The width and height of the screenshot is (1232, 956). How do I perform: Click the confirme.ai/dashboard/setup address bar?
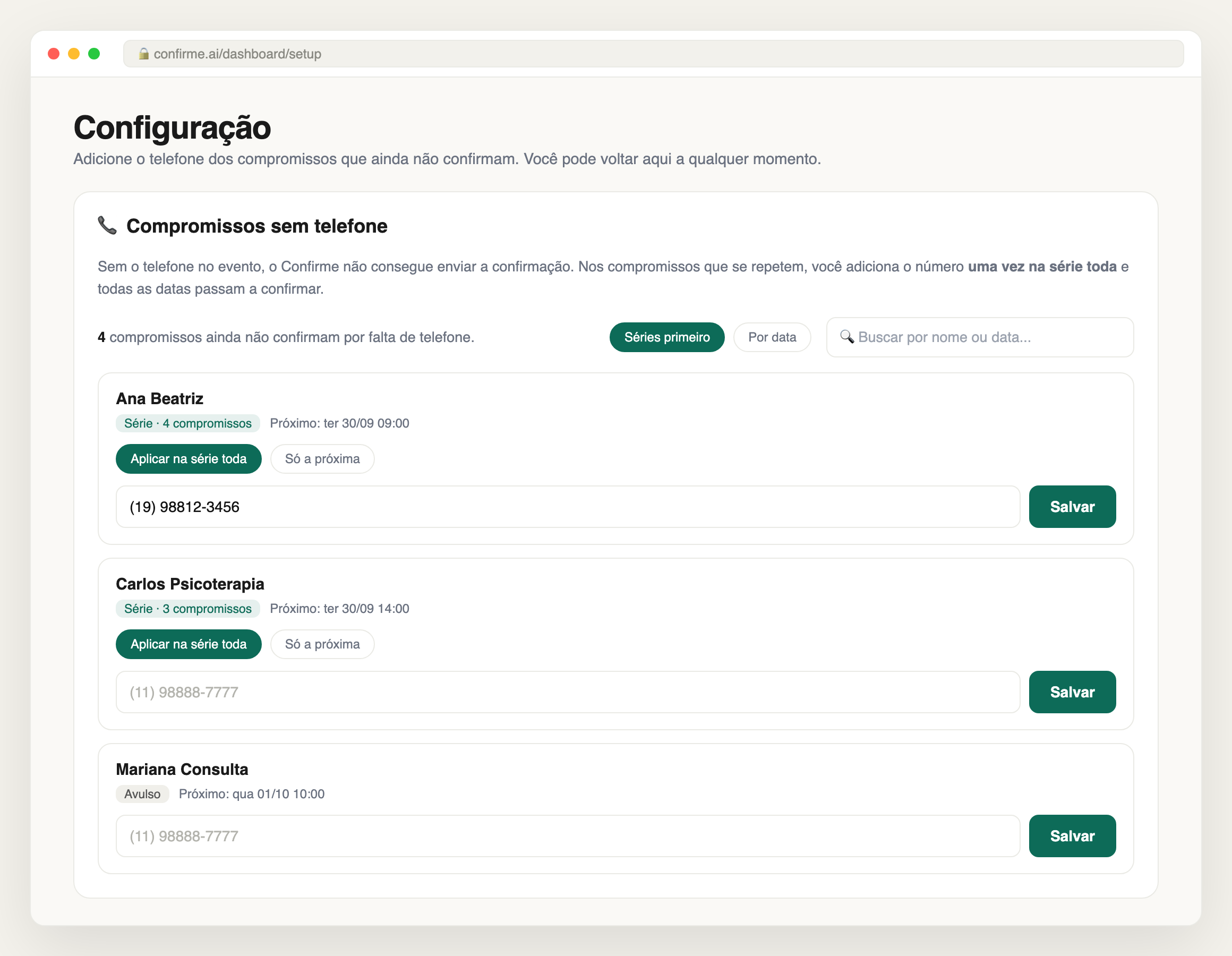653,54
